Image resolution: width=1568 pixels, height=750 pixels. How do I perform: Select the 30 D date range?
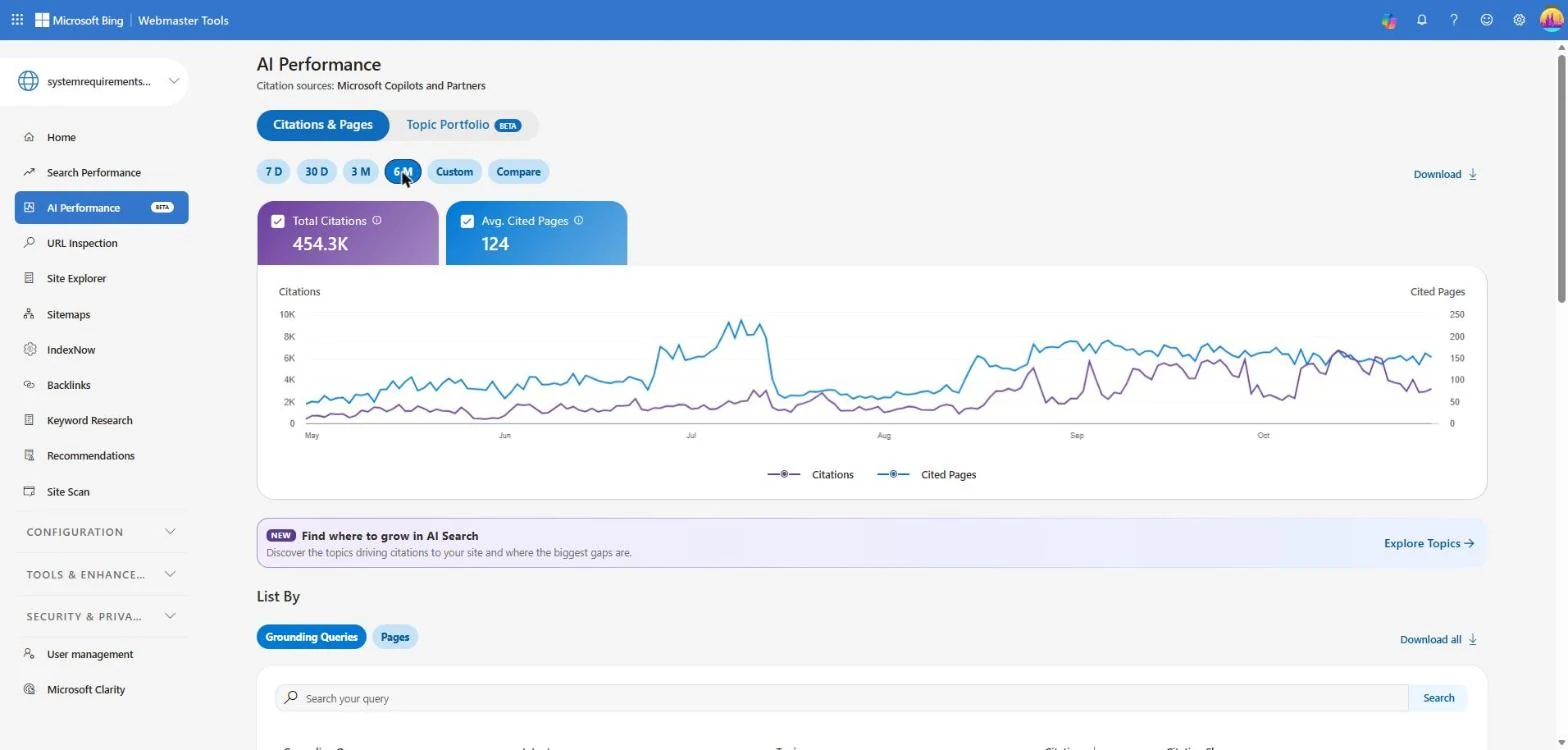tap(317, 172)
